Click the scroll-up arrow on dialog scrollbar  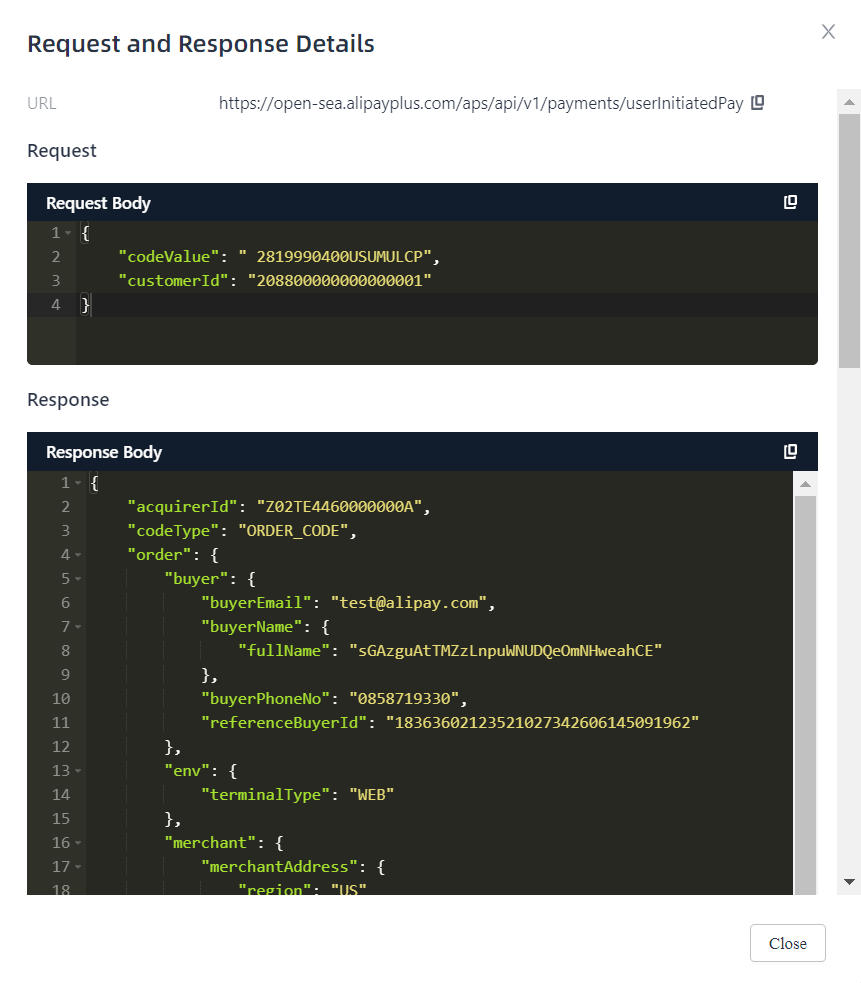click(846, 101)
